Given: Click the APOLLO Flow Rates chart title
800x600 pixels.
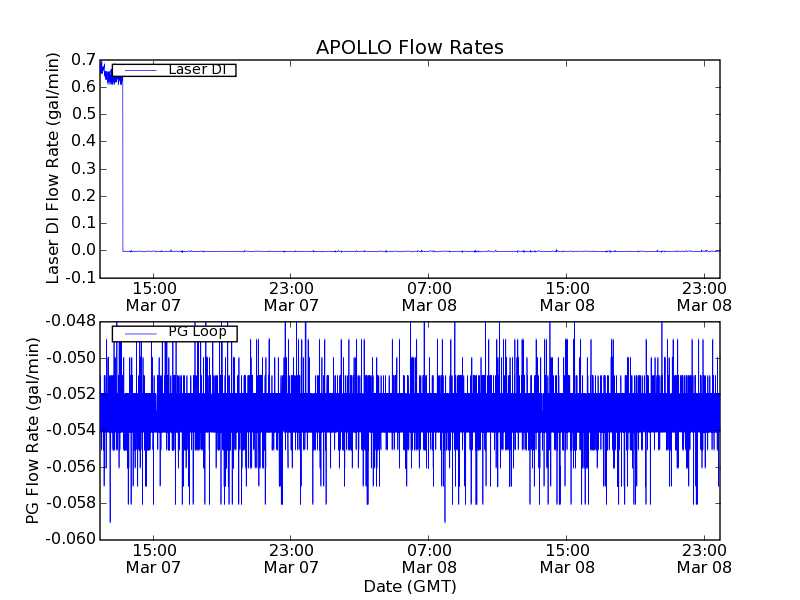Looking at the screenshot, I should 409,48.
